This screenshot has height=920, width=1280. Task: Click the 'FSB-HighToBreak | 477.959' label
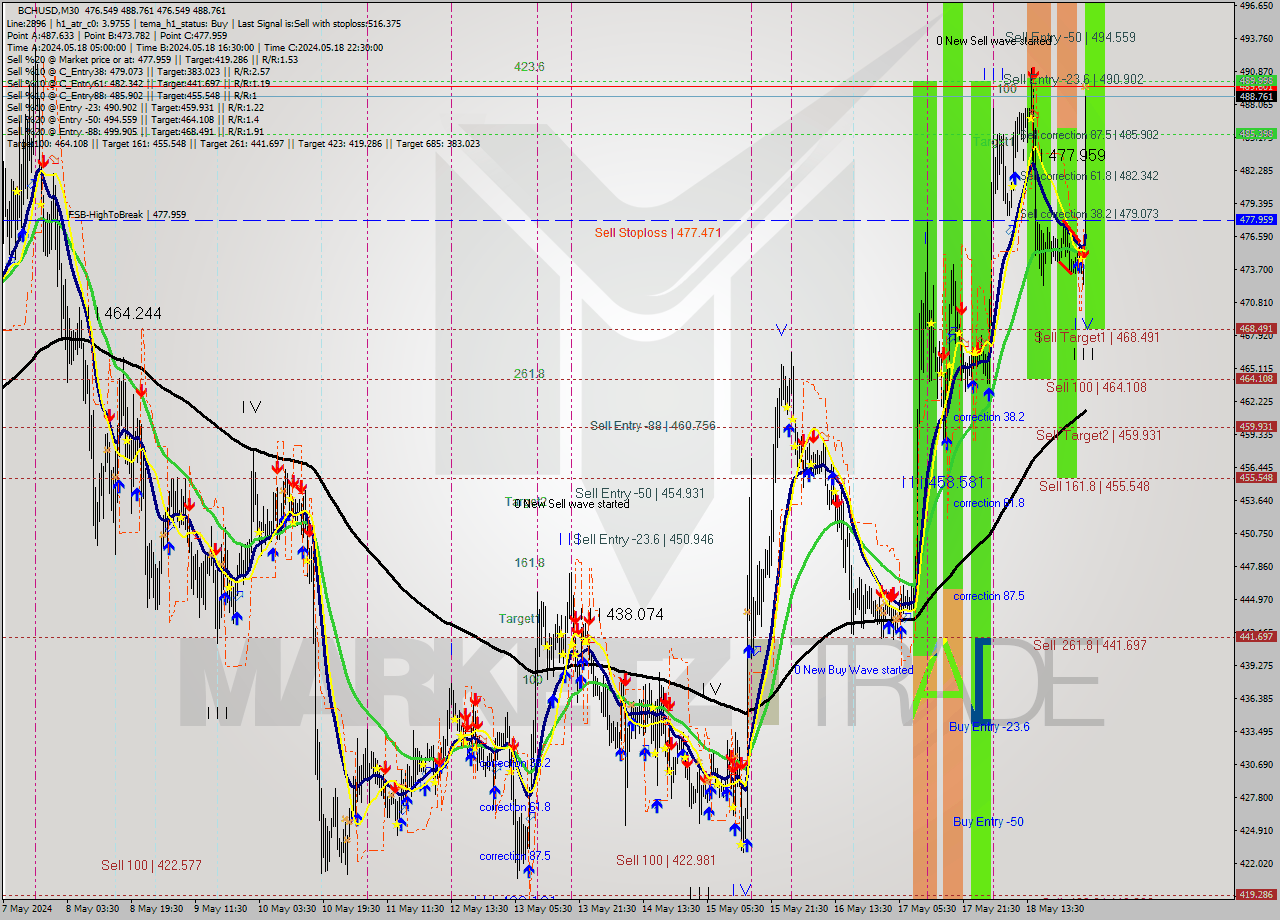127,215
